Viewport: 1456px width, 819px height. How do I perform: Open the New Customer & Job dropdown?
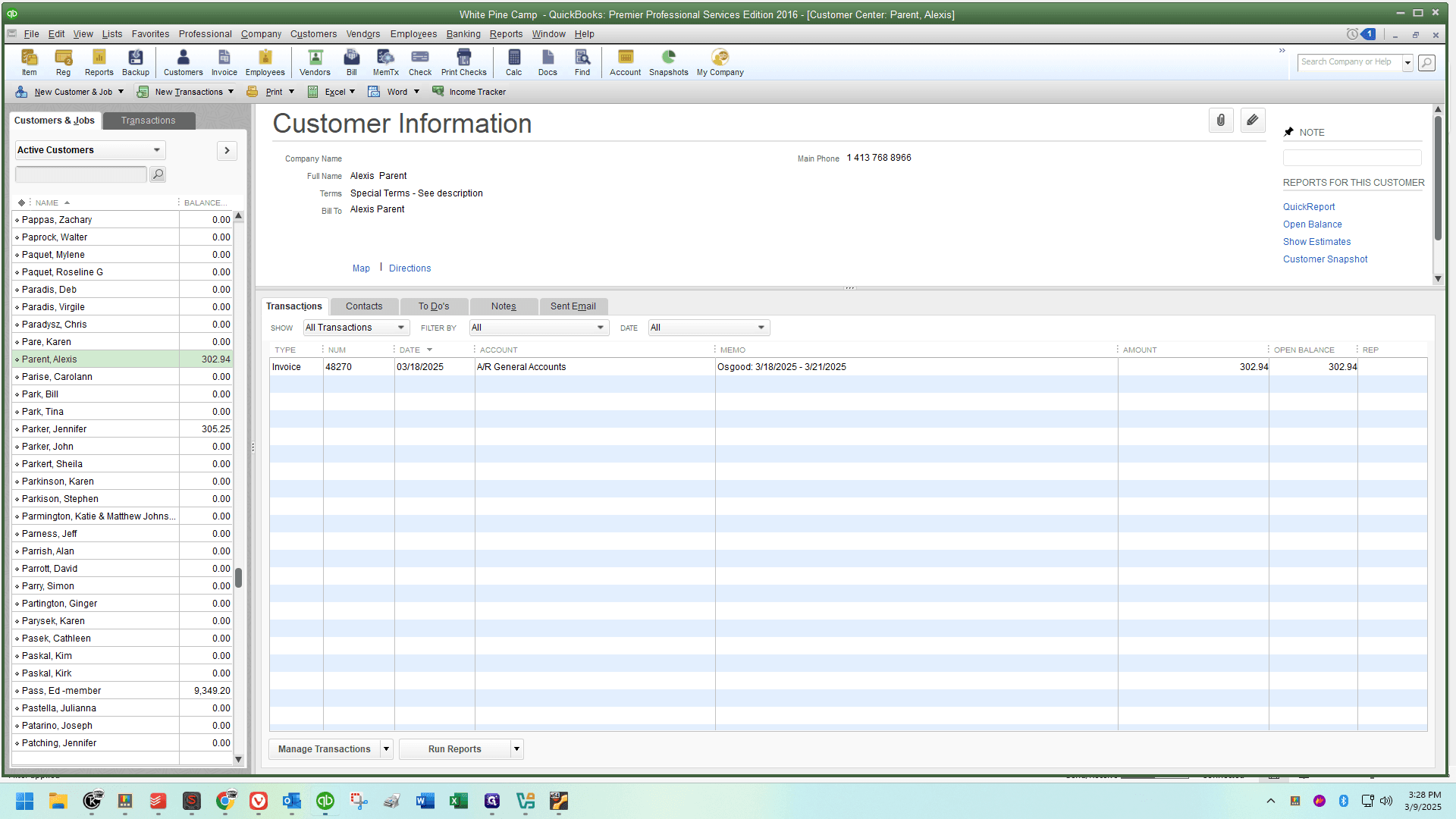tap(69, 92)
